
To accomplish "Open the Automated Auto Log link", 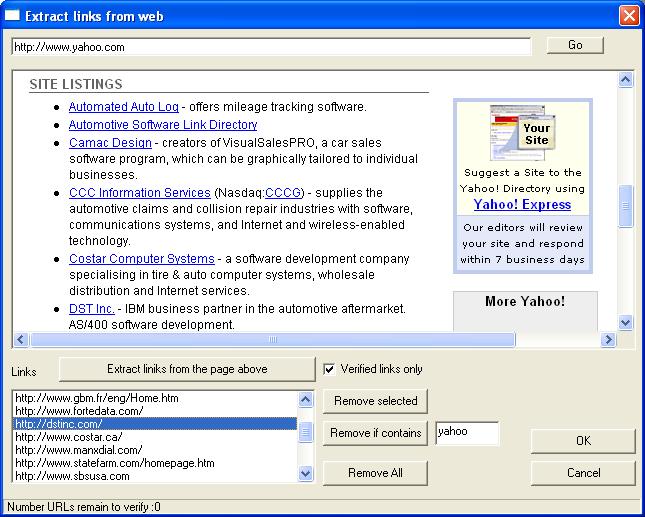I will pyautogui.click(x=123, y=107).
